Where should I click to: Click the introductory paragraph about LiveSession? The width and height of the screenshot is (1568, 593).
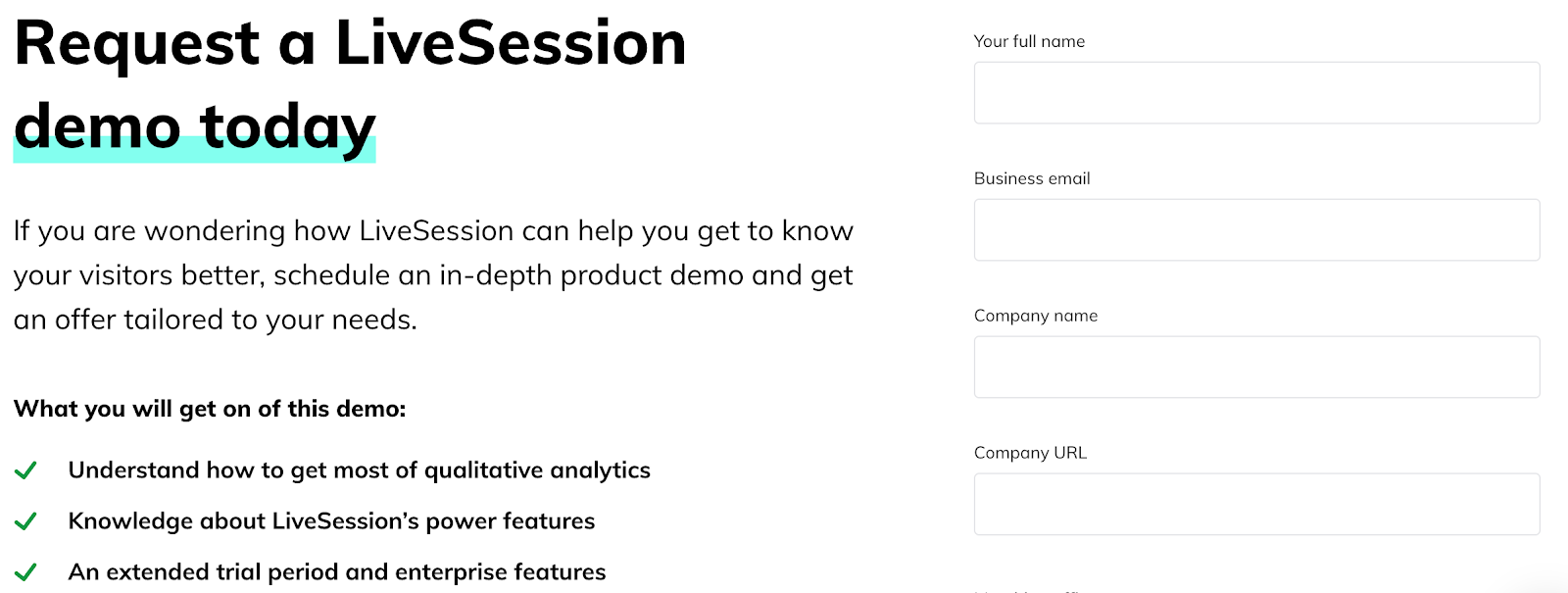[x=431, y=274]
